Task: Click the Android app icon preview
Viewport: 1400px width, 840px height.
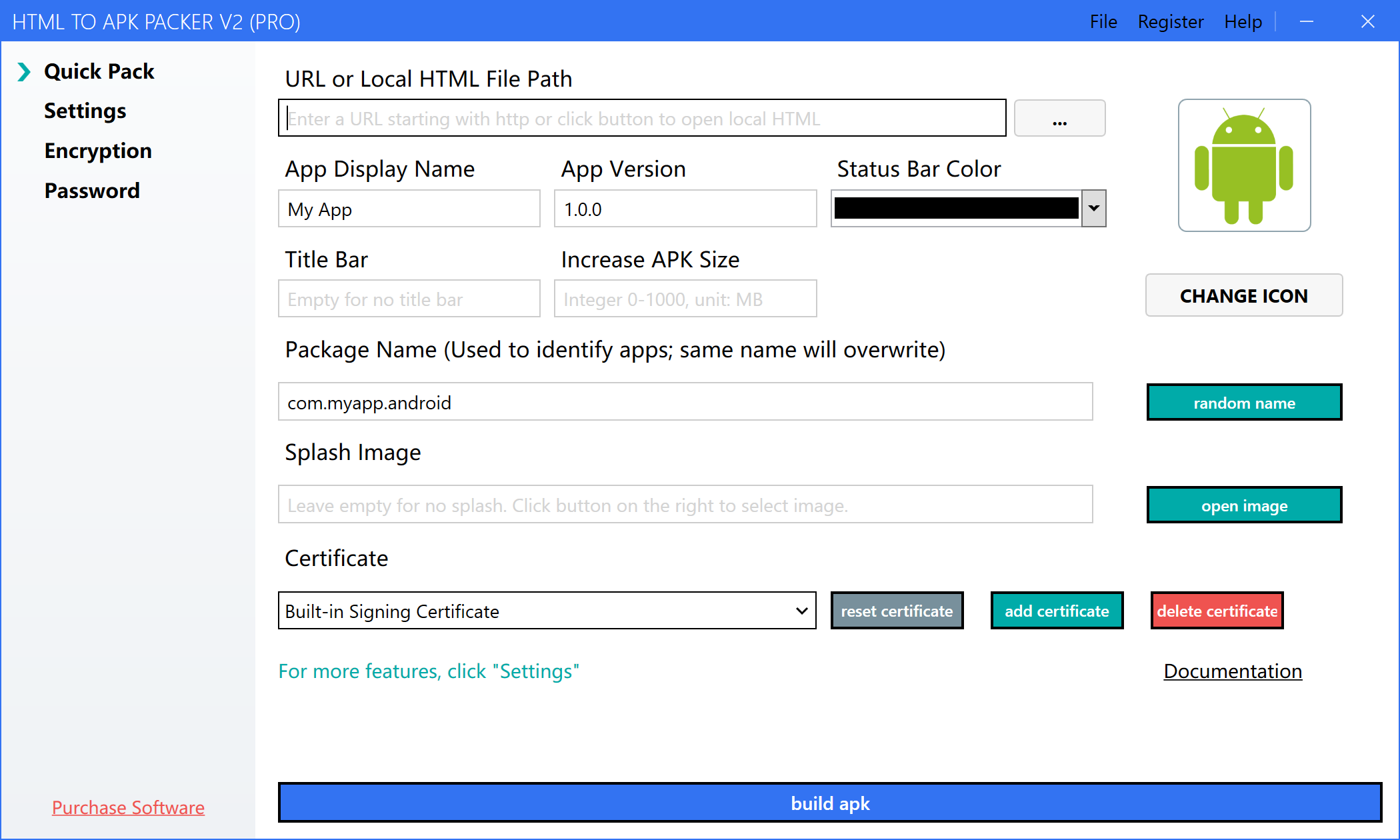Action: pos(1244,165)
